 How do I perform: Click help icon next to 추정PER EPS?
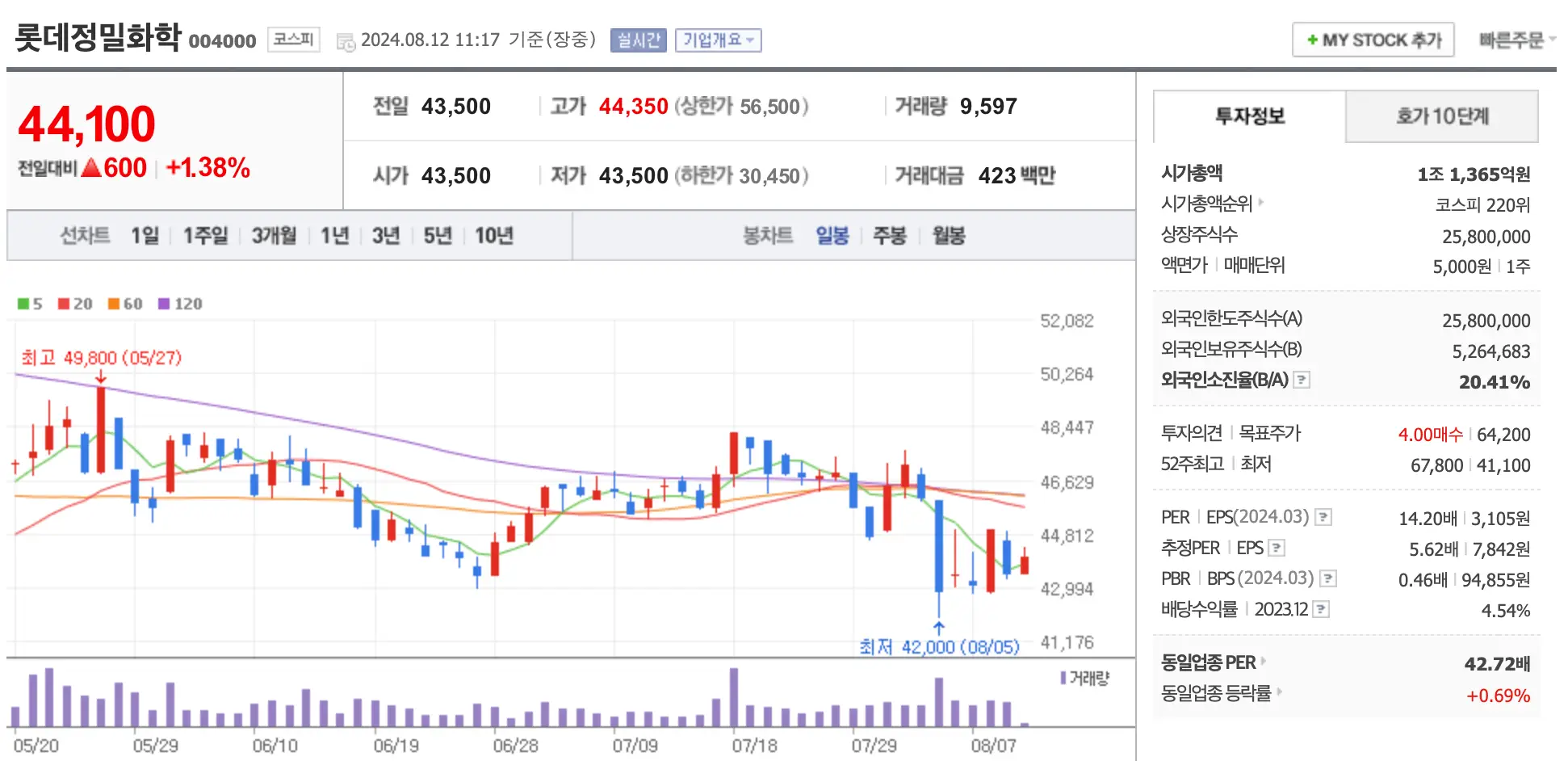click(x=1277, y=548)
